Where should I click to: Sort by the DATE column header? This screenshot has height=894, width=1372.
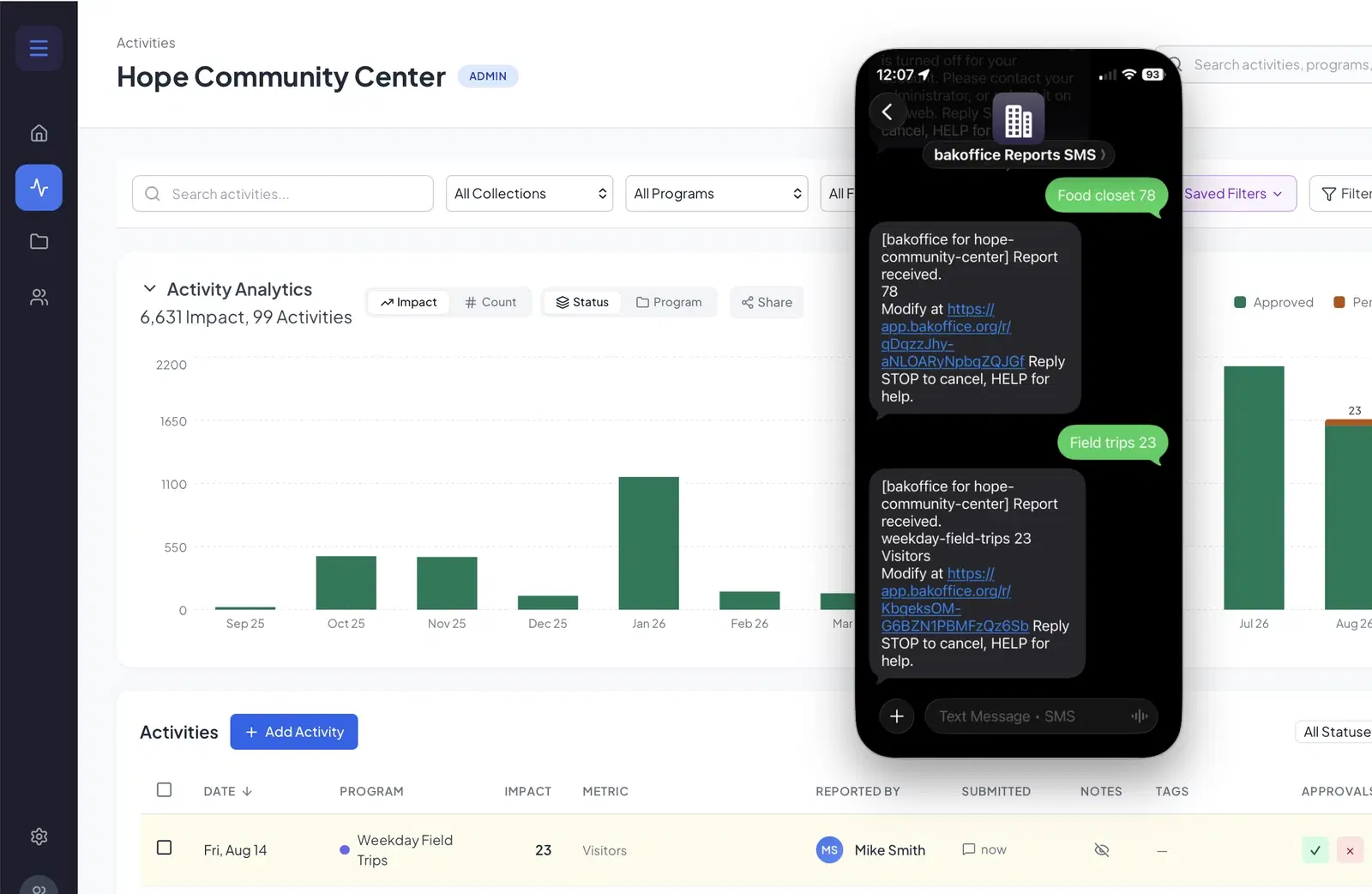point(227,791)
